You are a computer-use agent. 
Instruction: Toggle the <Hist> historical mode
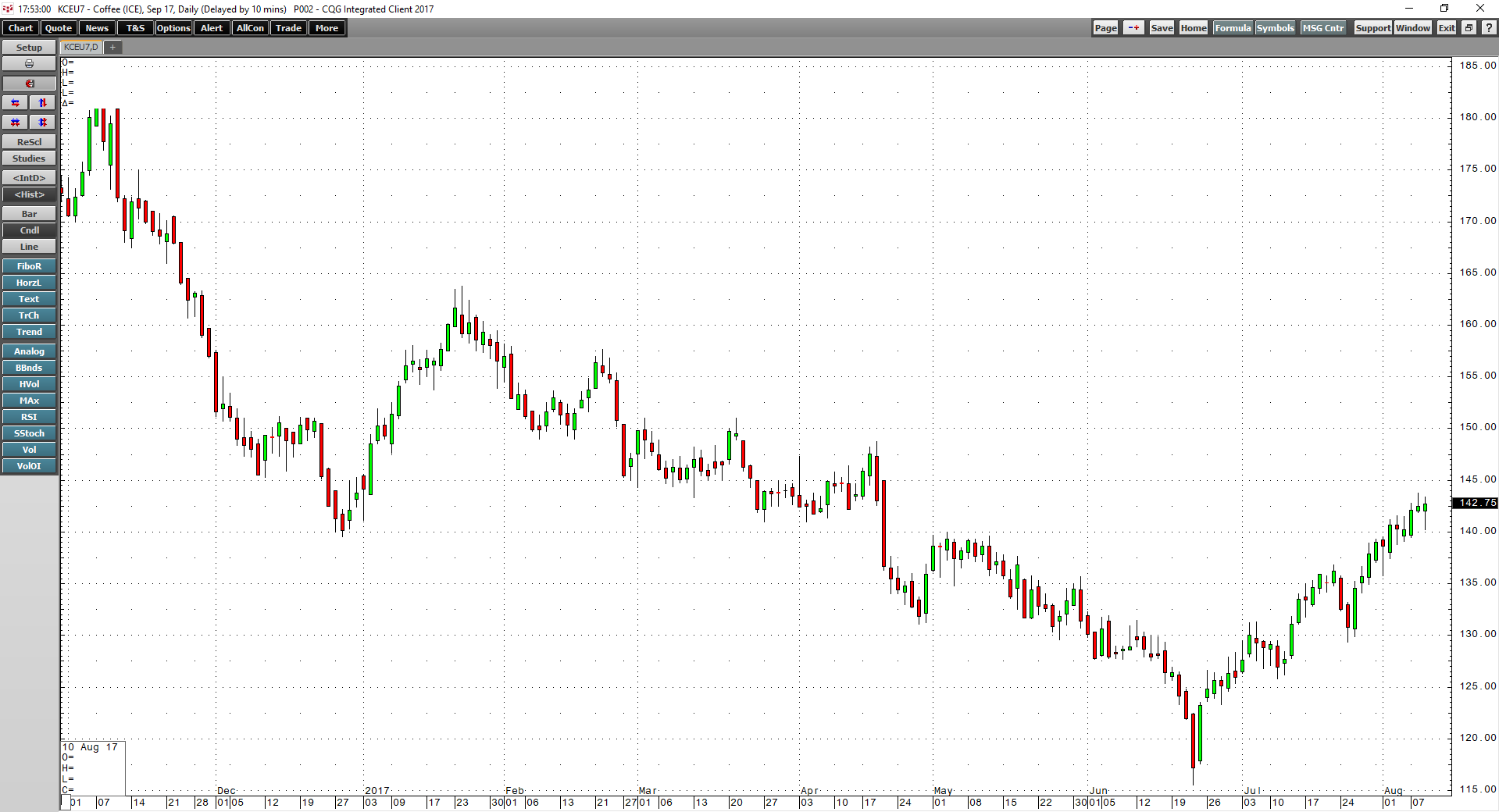tap(29, 194)
